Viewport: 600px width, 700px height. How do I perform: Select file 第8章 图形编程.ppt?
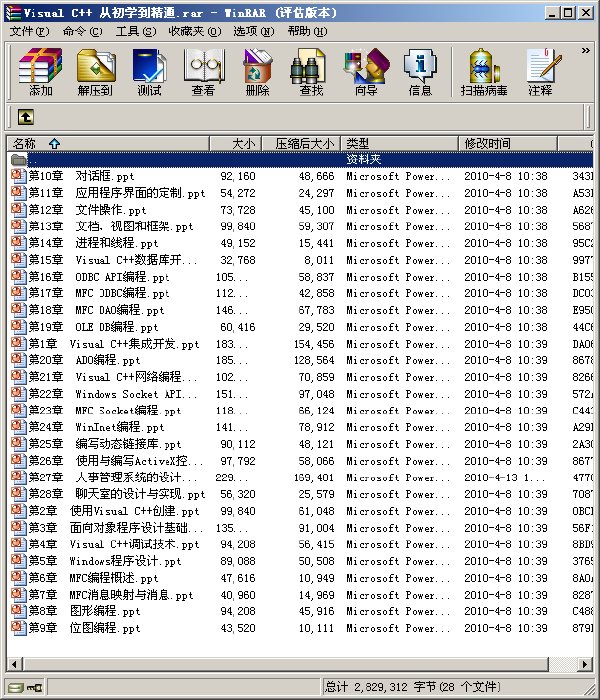point(84,611)
